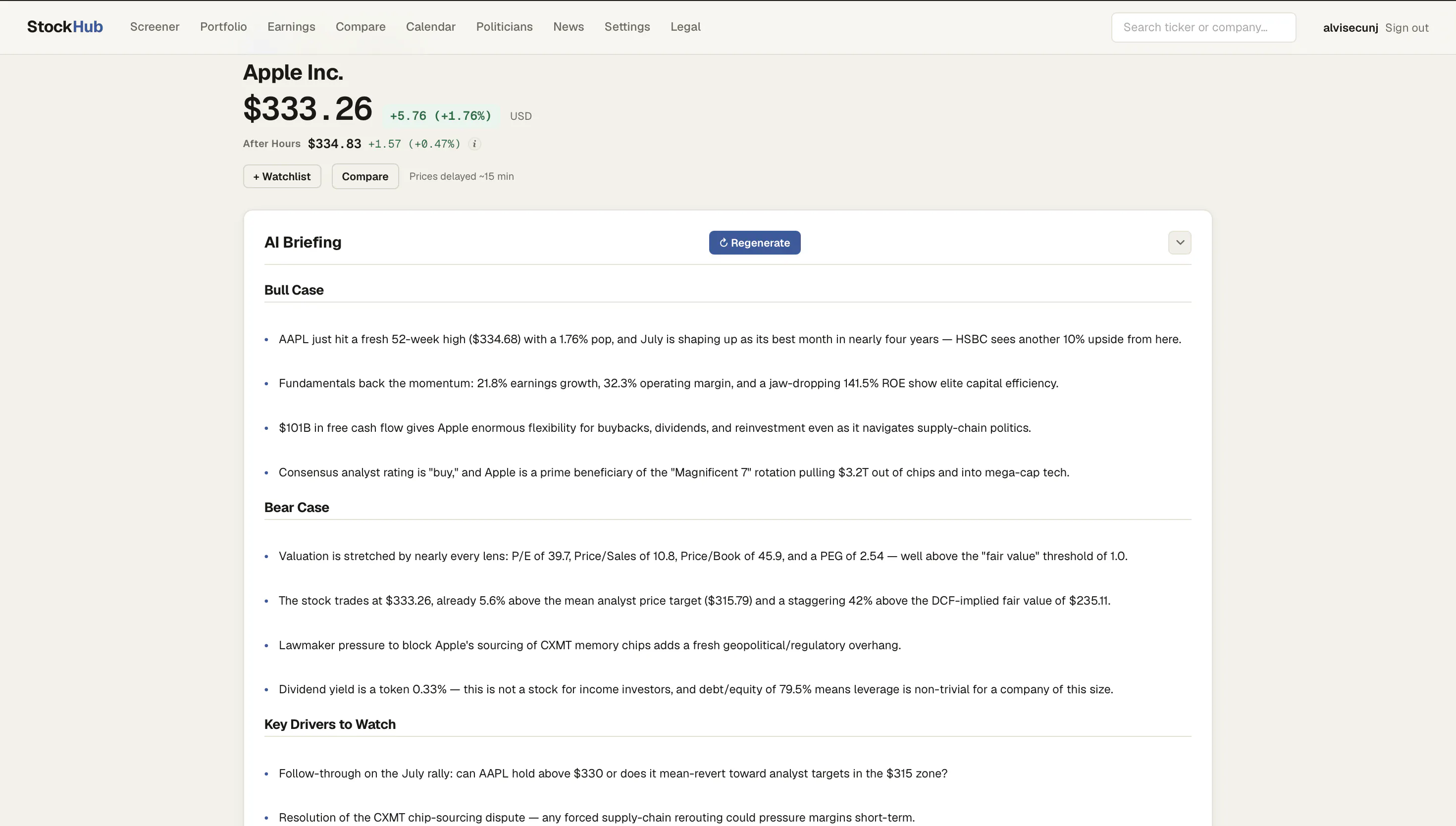Add Apple to the Watchlist
Viewport: 1456px width, 826px height.
click(282, 176)
